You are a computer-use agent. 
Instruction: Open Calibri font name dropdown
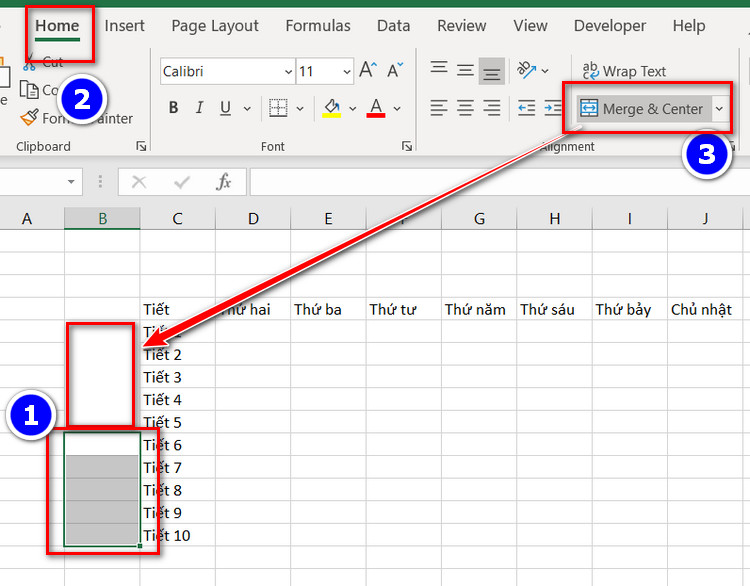pos(288,72)
